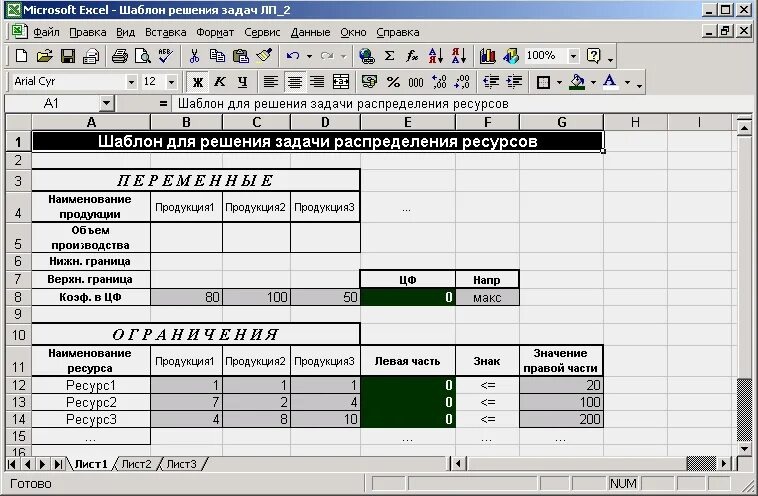758x496 pixels.
Task: Open the Сервис menu
Action: pyautogui.click(x=262, y=32)
